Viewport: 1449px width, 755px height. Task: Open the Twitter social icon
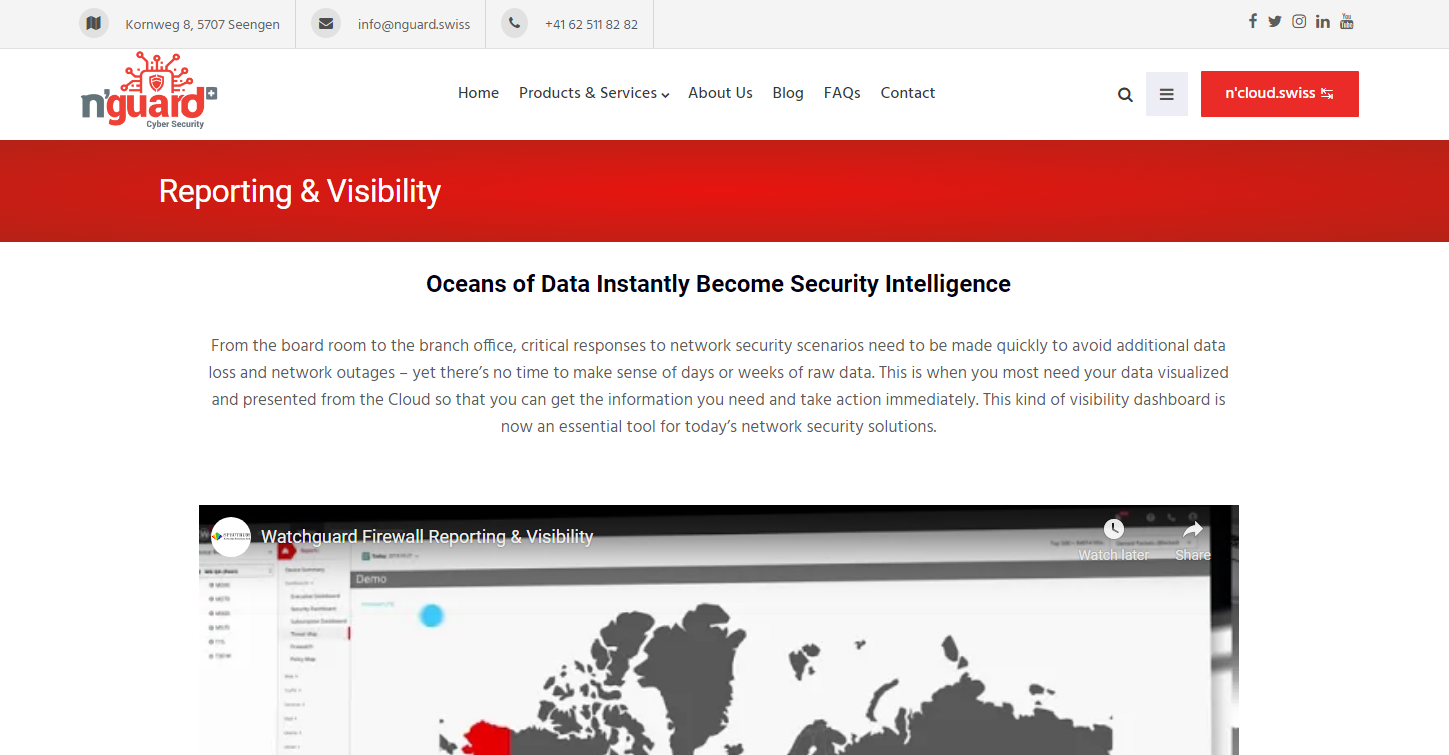pos(1275,21)
